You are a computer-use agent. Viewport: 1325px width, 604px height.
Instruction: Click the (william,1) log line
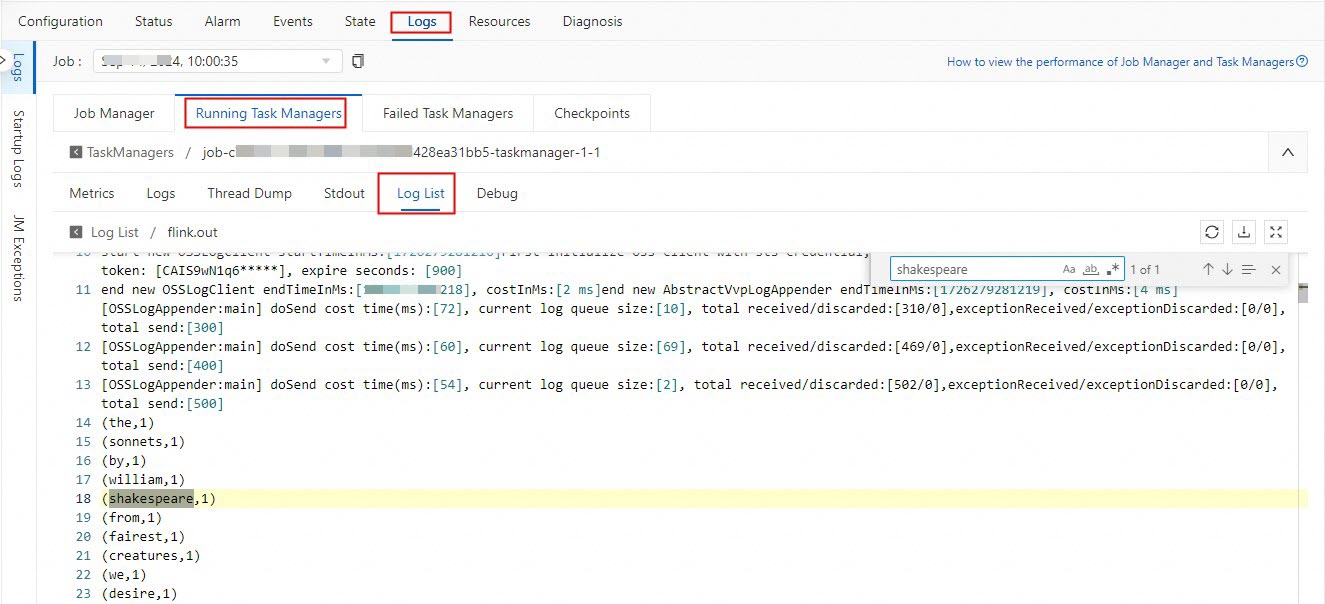pyautogui.click(x=143, y=479)
